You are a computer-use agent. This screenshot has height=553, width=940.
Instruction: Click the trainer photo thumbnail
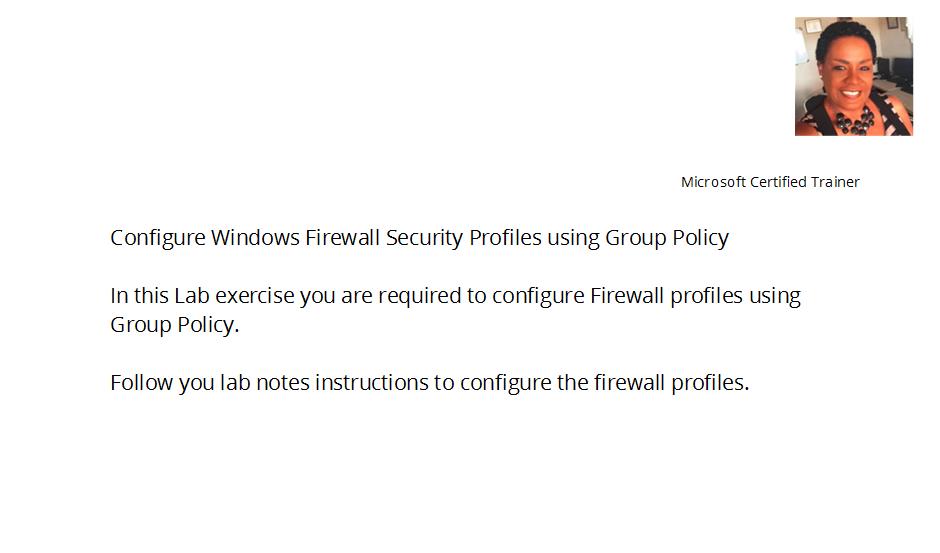coord(854,76)
